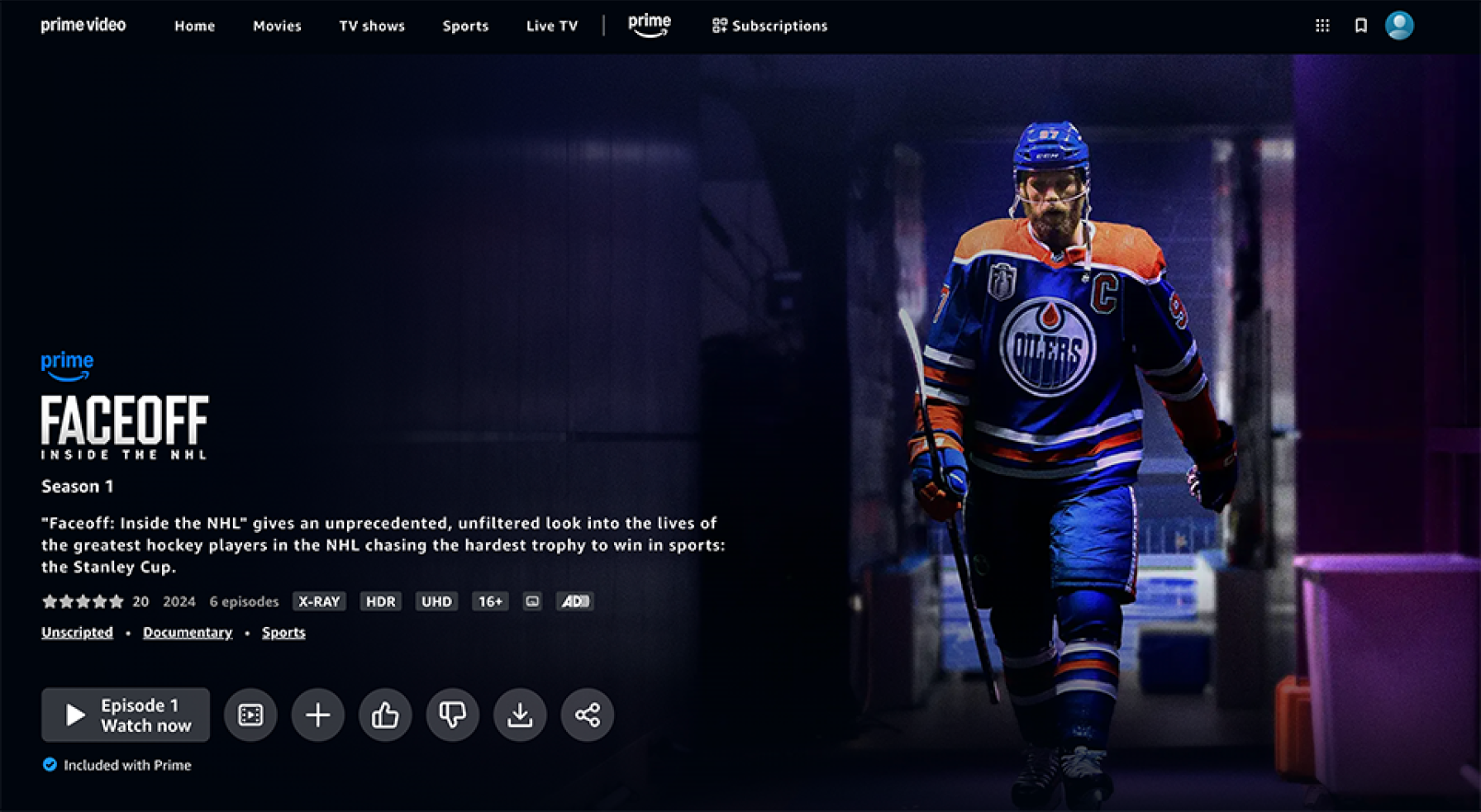Dislike the show with thumbs down

453,715
